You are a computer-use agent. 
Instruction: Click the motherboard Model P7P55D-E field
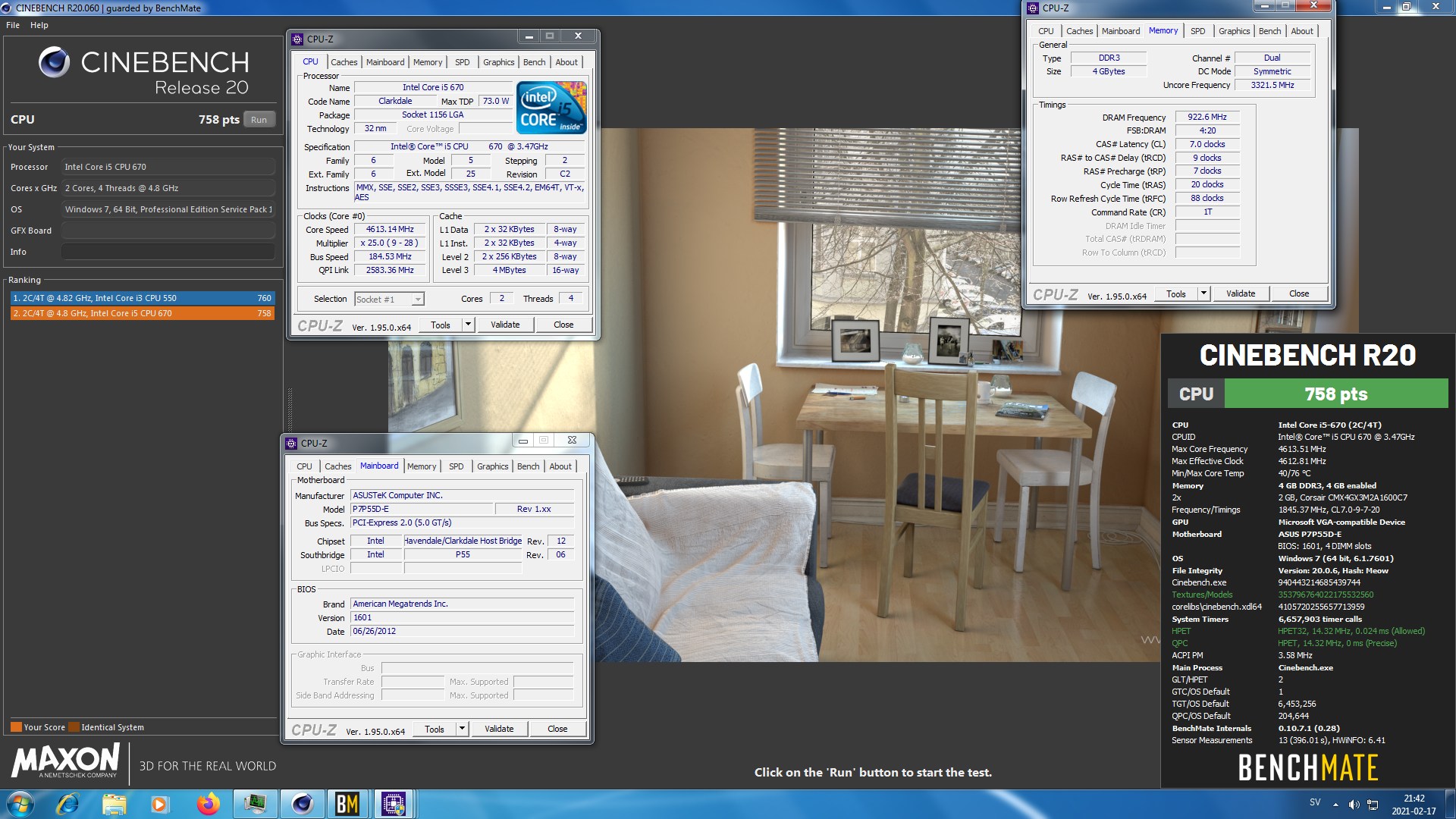(422, 509)
